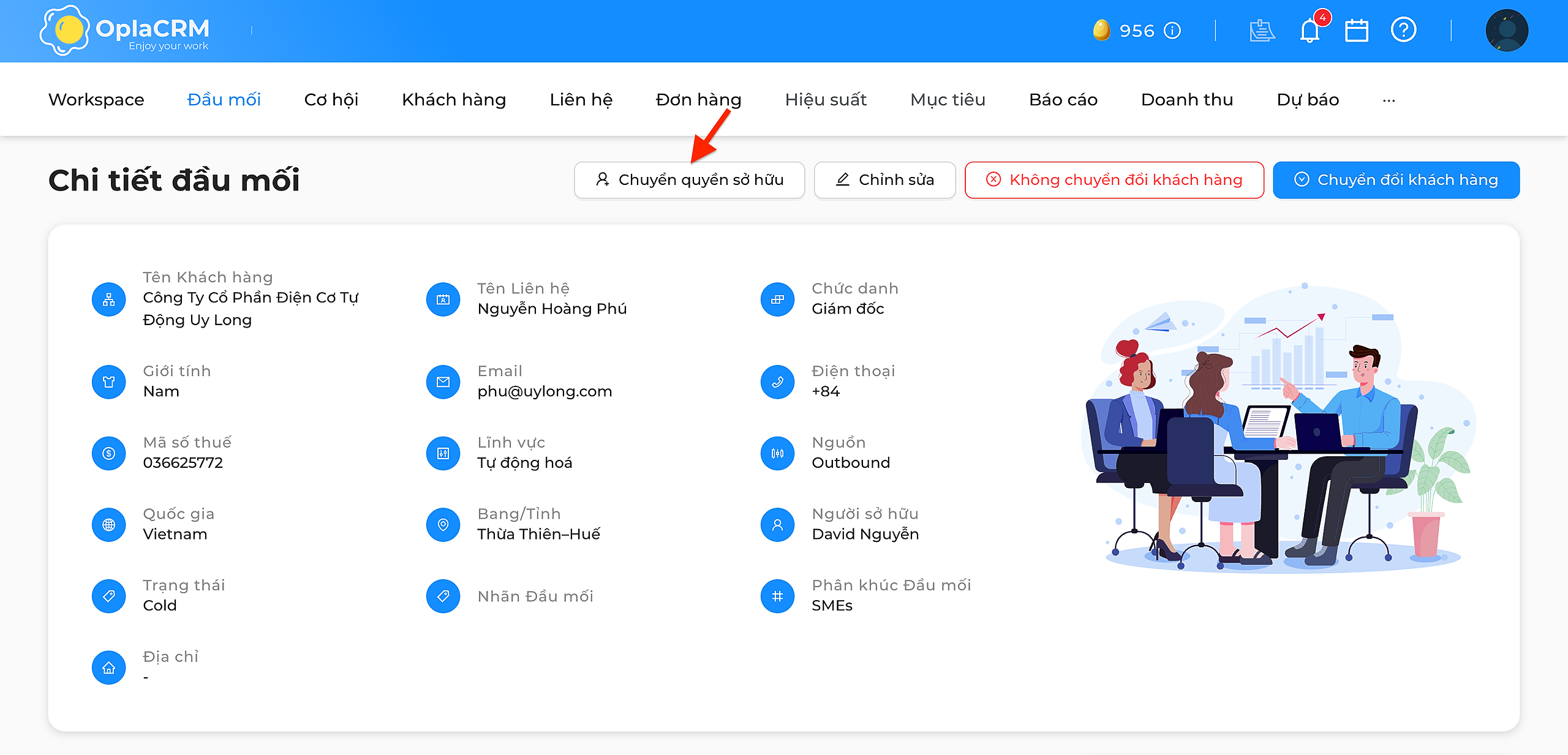Click the Người sở hữu person icon

777,525
